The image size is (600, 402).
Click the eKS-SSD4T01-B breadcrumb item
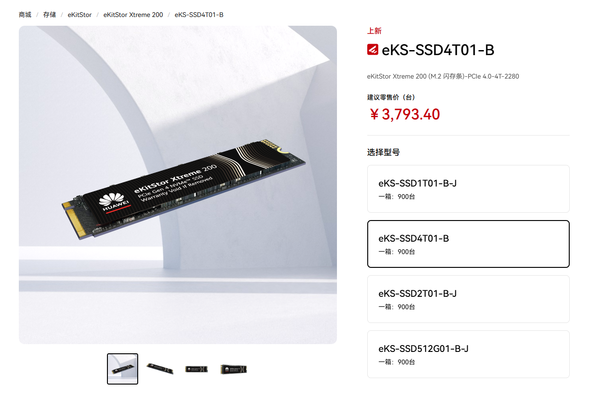tap(199, 15)
